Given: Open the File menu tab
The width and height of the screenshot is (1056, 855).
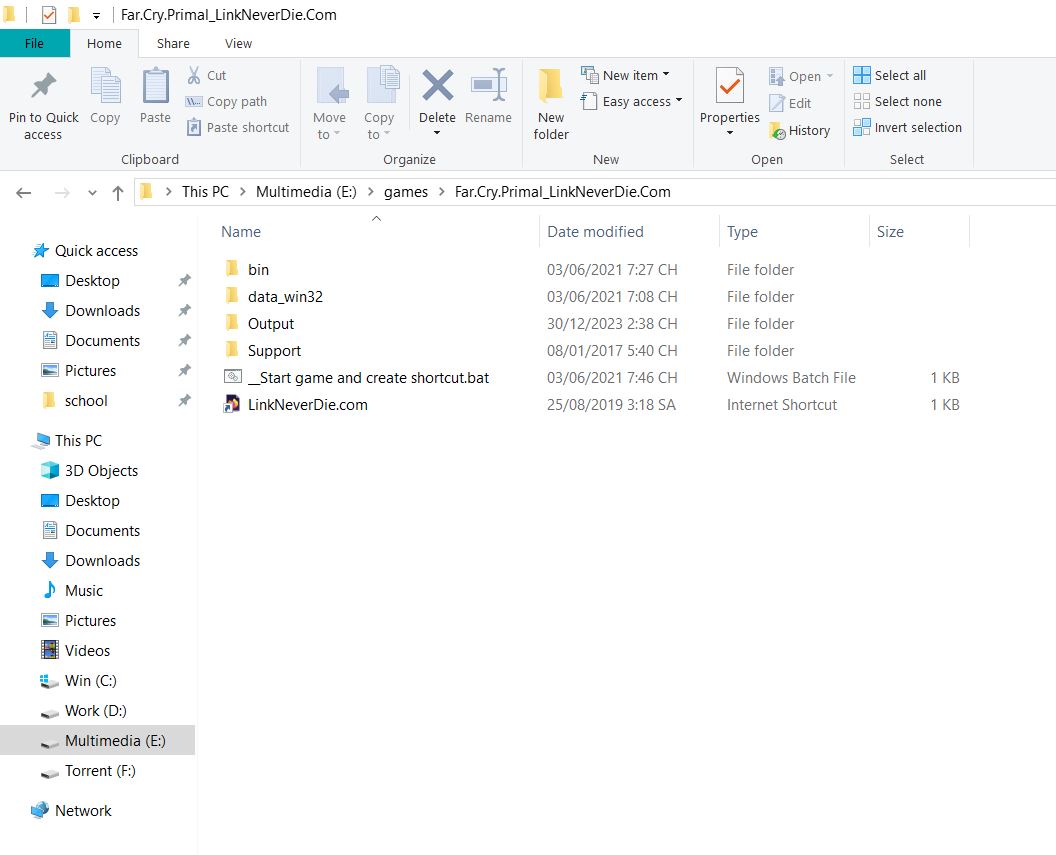Looking at the screenshot, I should coord(34,43).
